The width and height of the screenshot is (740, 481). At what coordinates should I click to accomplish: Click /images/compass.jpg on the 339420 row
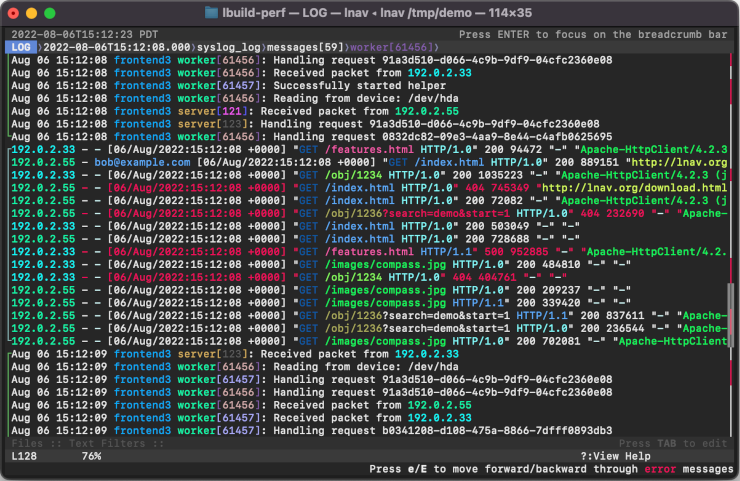point(386,303)
